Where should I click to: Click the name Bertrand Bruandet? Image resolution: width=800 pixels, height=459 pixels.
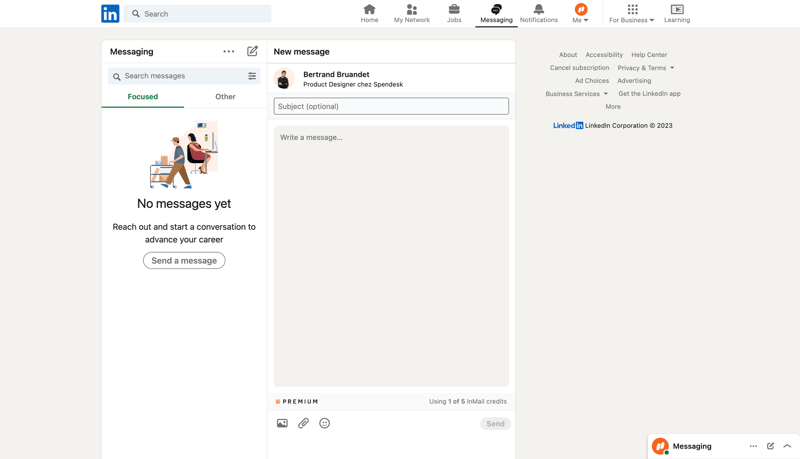(336, 74)
